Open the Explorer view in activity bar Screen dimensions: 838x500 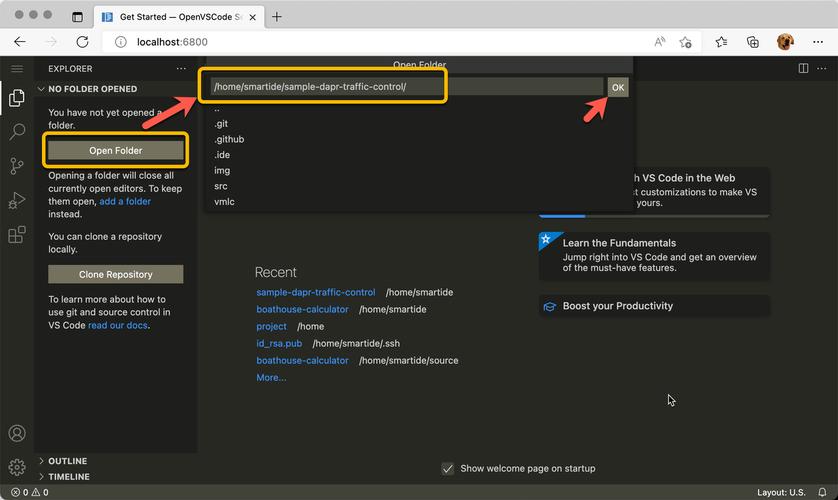17,98
